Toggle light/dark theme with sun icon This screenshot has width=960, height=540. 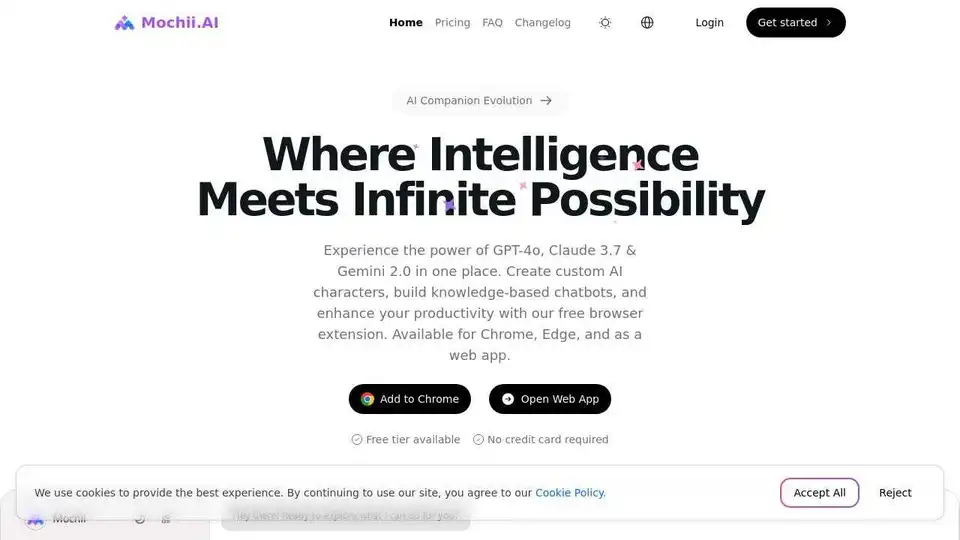point(605,23)
